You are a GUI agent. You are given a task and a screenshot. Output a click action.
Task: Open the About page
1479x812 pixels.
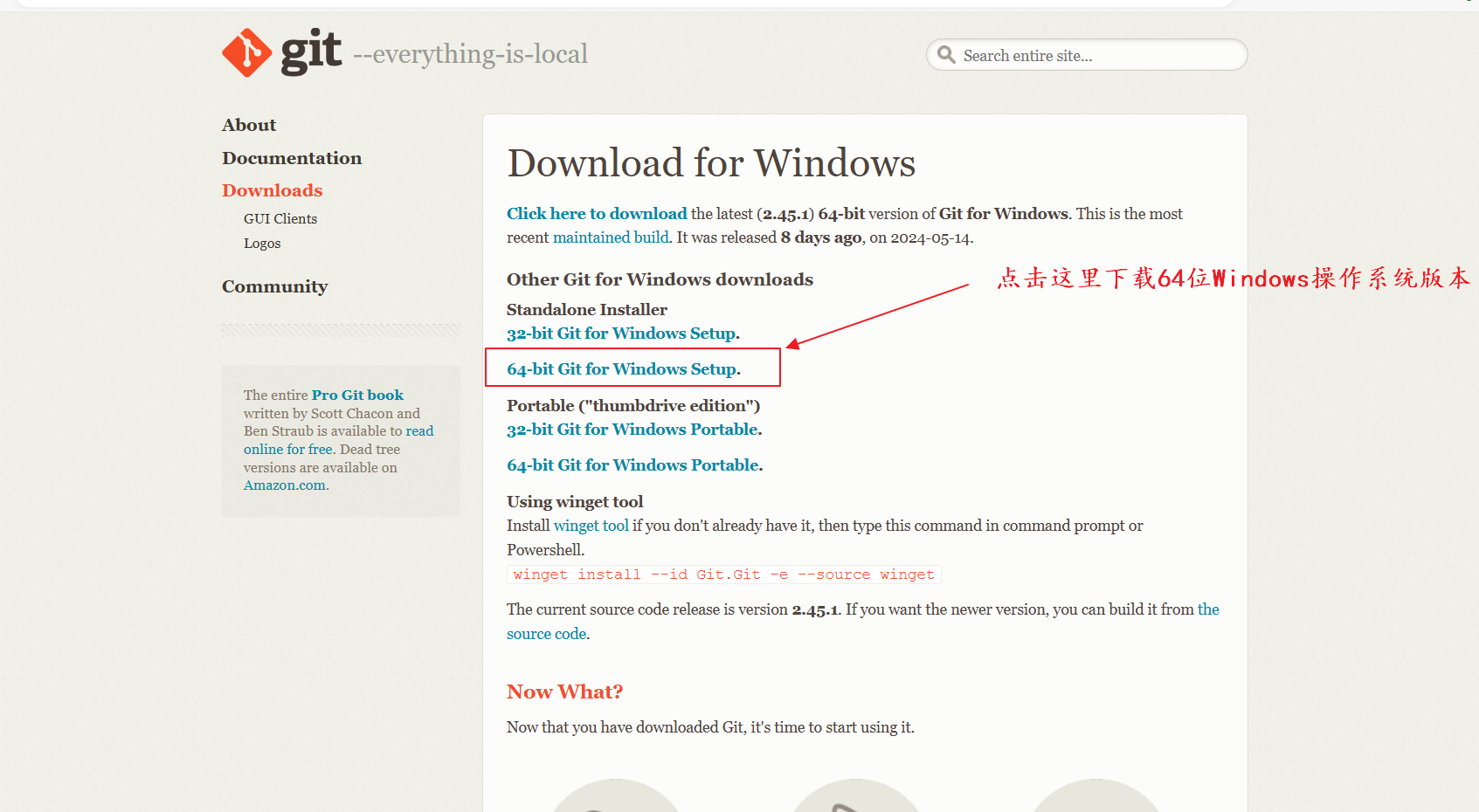[x=249, y=125]
